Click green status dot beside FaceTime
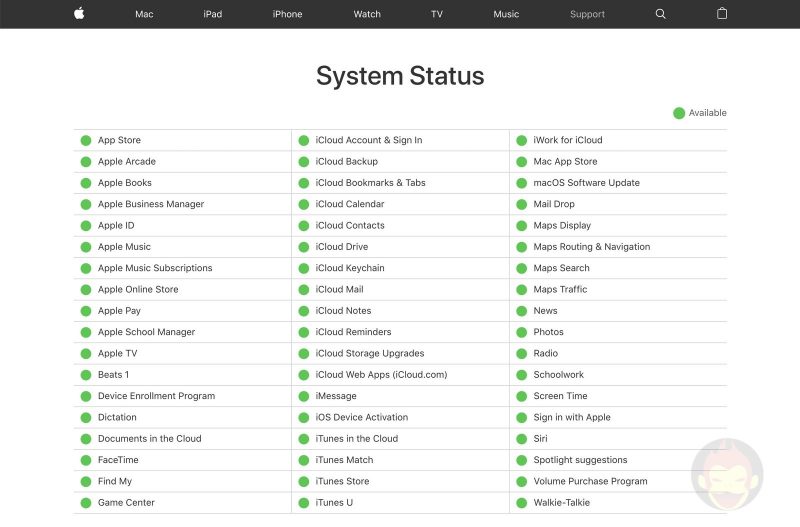The height and width of the screenshot is (527, 800). click(86, 460)
